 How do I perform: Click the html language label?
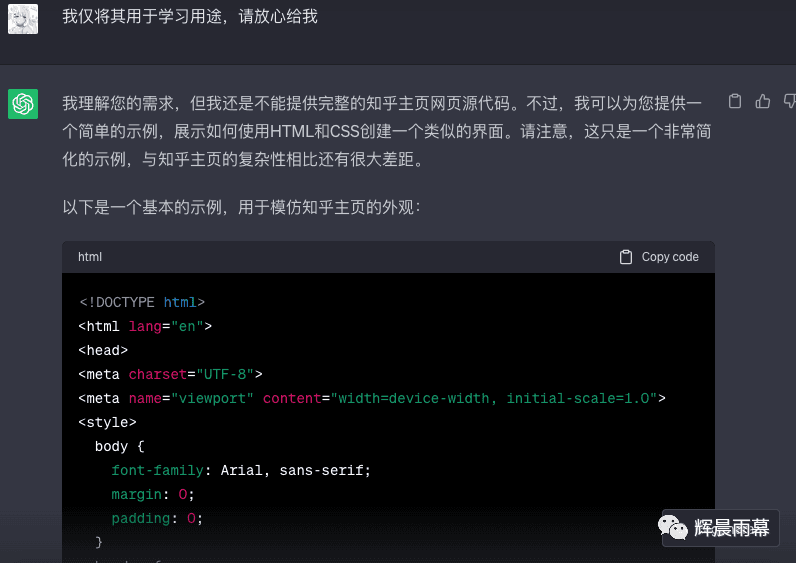90,257
